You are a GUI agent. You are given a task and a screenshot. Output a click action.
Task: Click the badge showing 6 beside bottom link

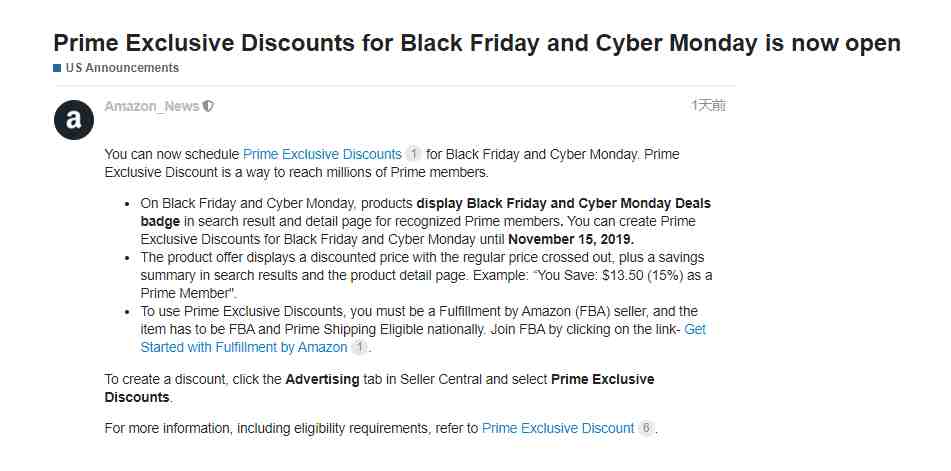[x=646, y=428]
